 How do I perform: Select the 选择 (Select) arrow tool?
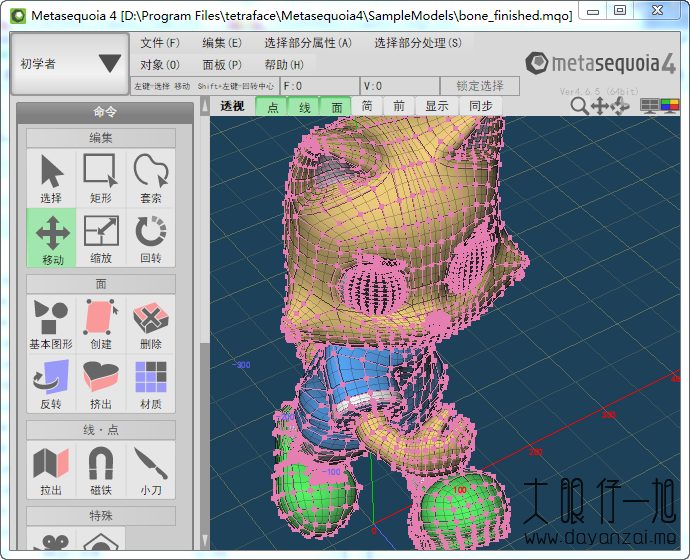(x=51, y=178)
